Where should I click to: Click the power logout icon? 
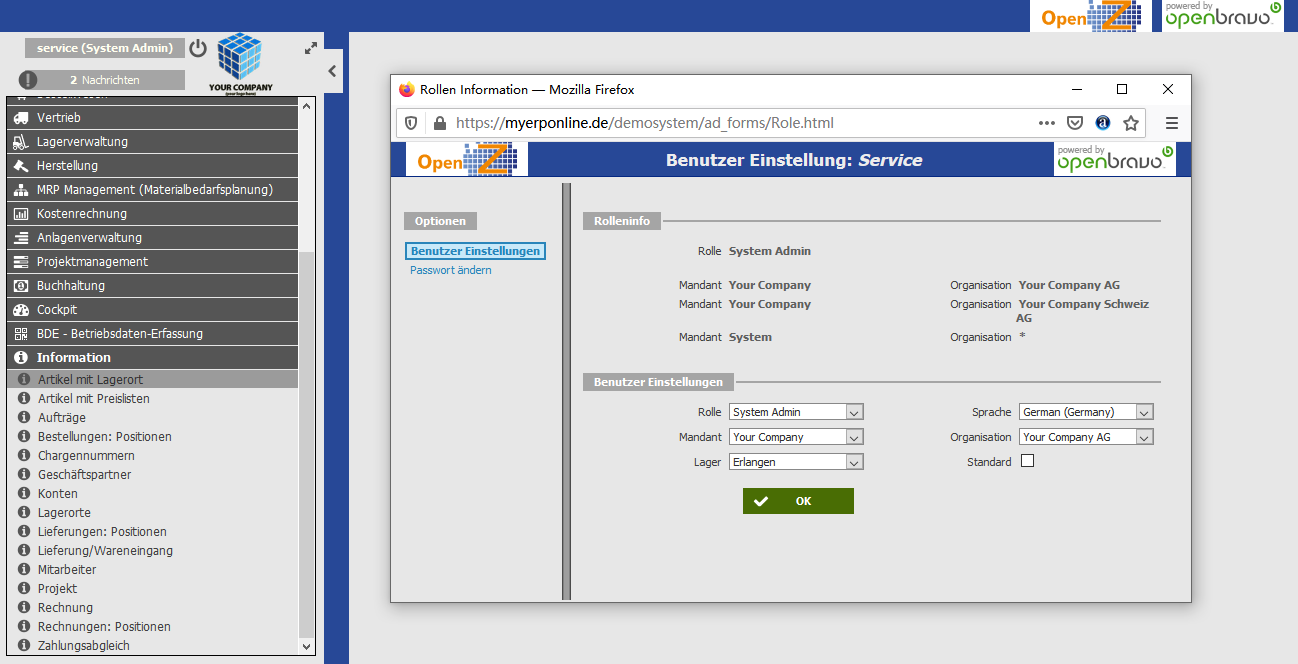click(x=198, y=48)
